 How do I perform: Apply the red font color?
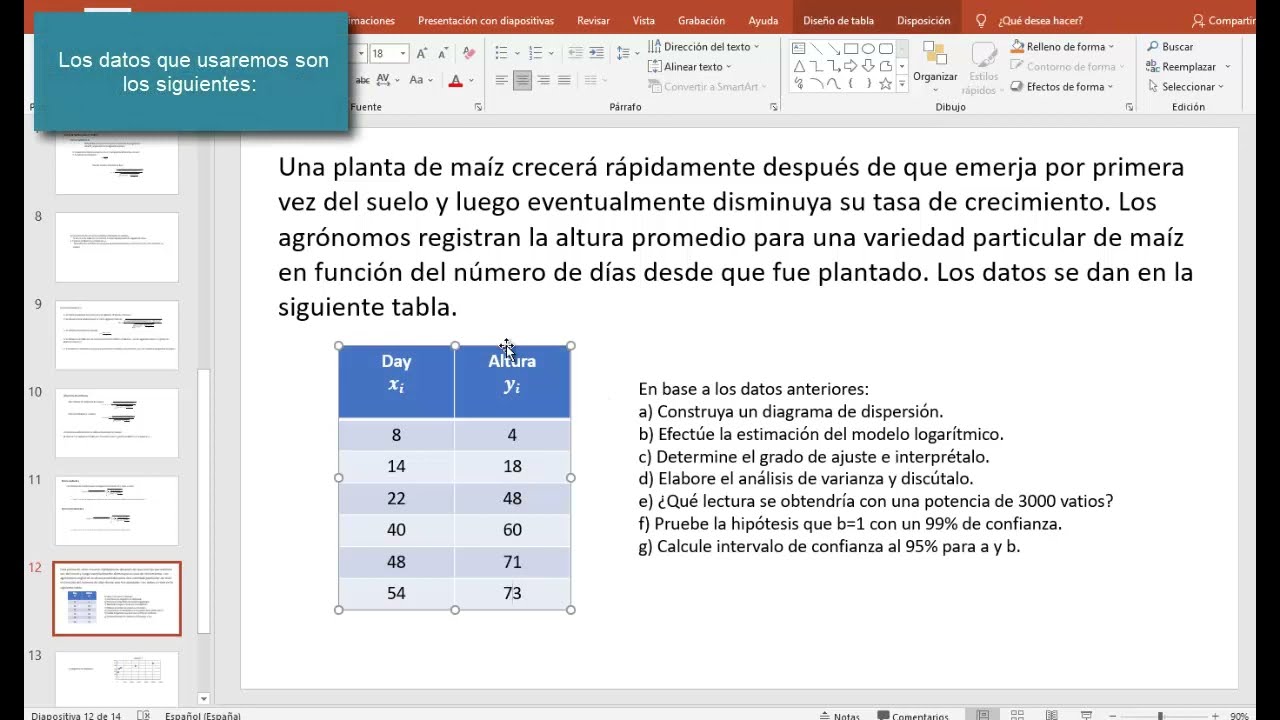point(456,80)
